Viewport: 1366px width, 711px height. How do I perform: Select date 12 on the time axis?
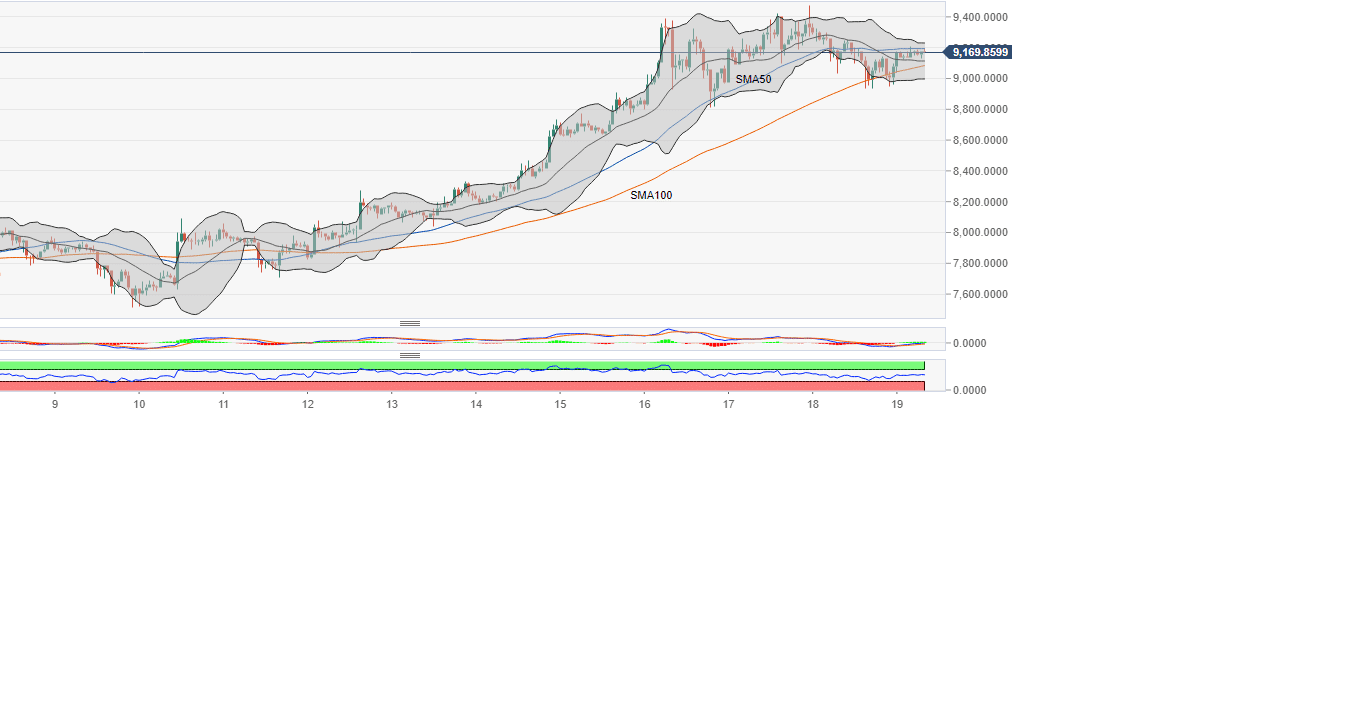coord(308,404)
